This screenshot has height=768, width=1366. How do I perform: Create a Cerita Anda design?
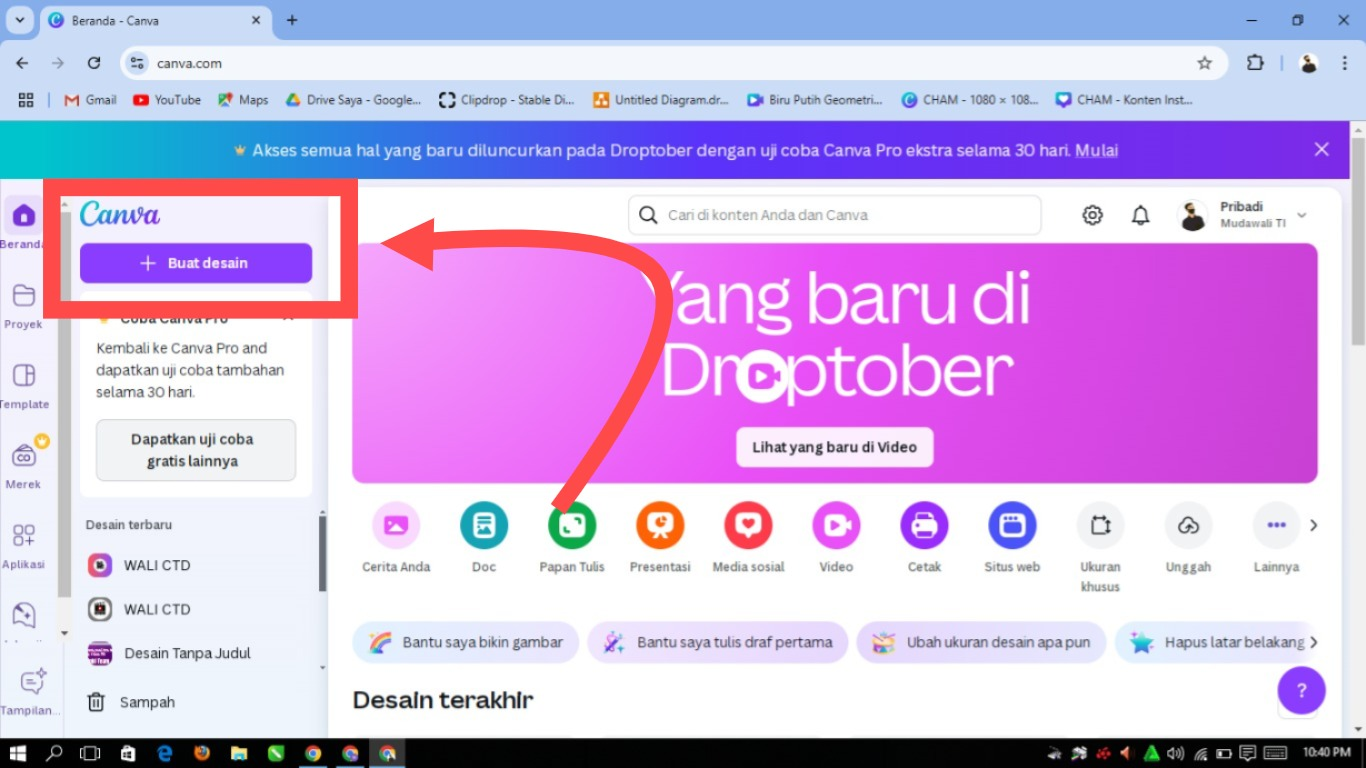pos(396,538)
